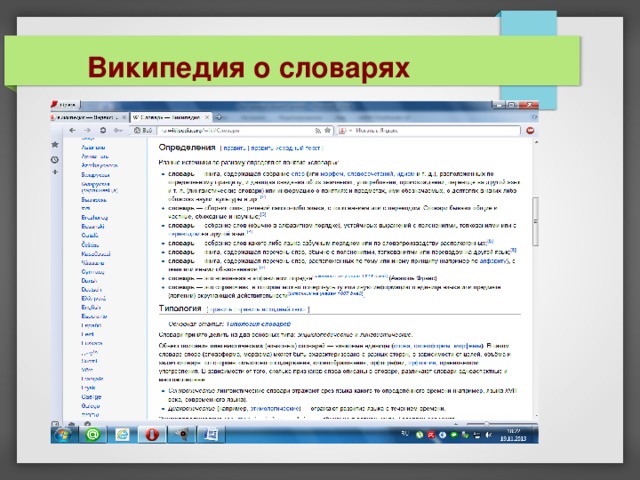Open 'Типология словарей' main article link

point(258,324)
